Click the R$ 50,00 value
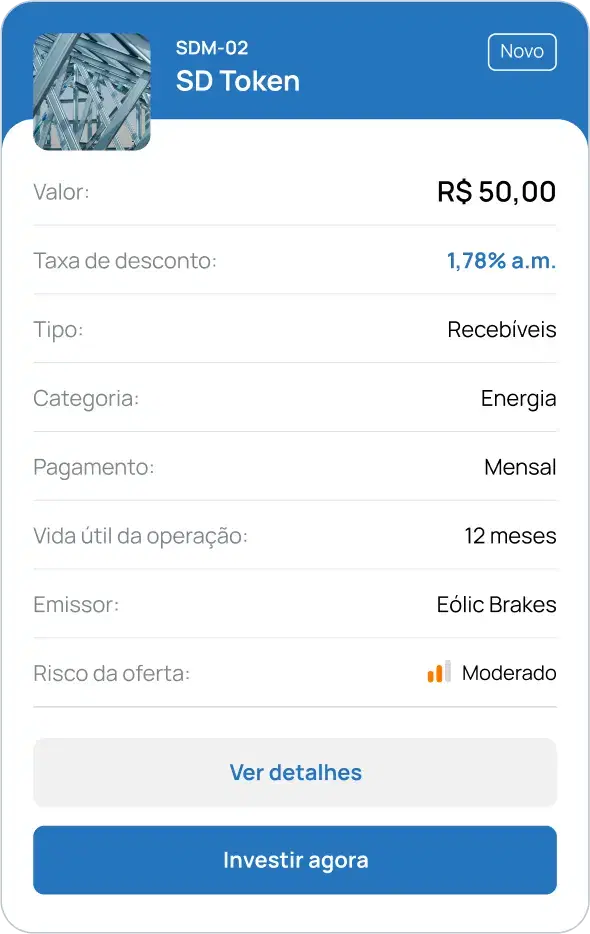Viewport: 590px width, 934px height. tap(496, 192)
